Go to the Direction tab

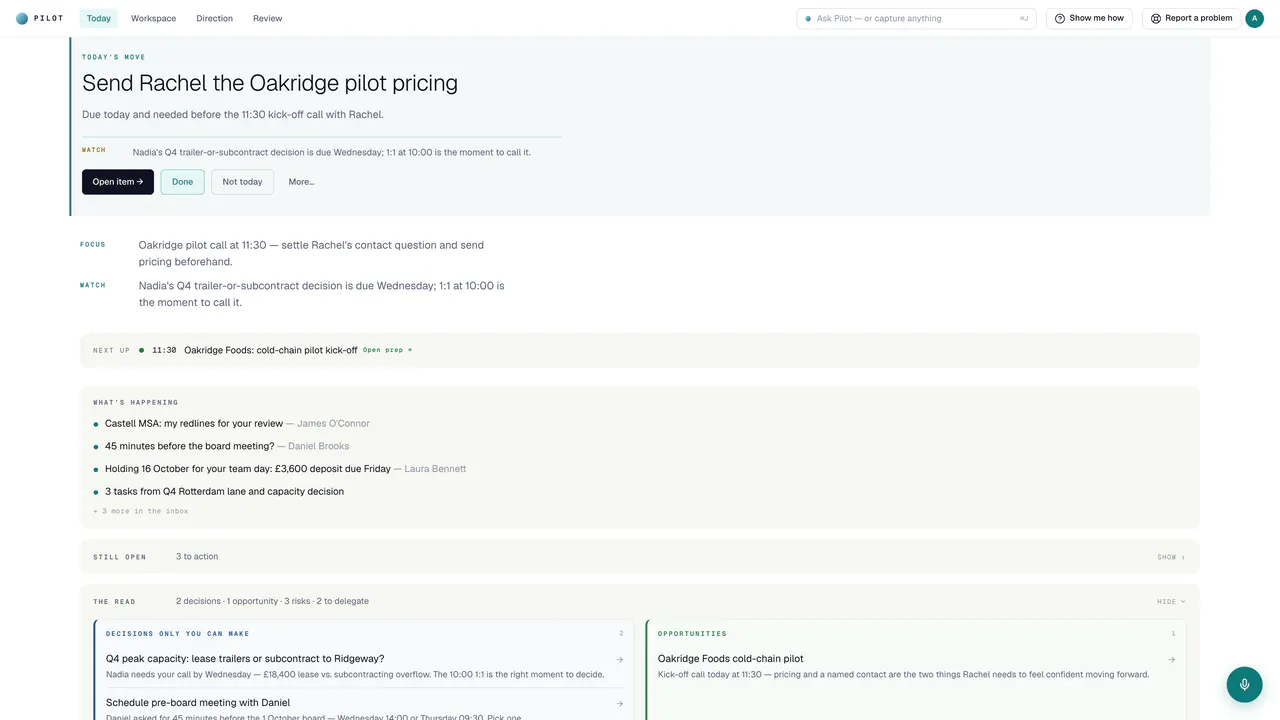click(x=214, y=18)
